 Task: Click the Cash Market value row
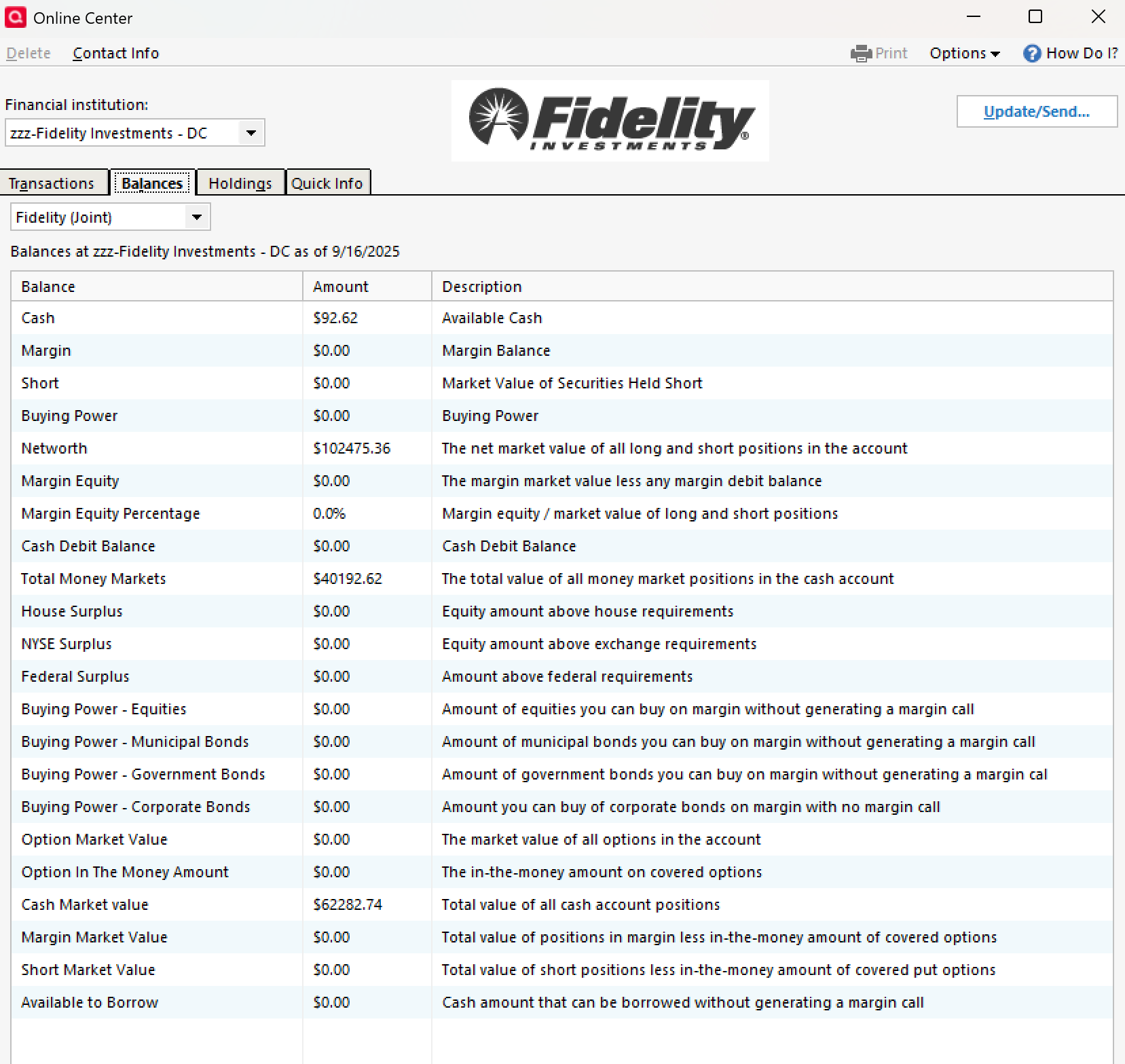tap(562, 904)
